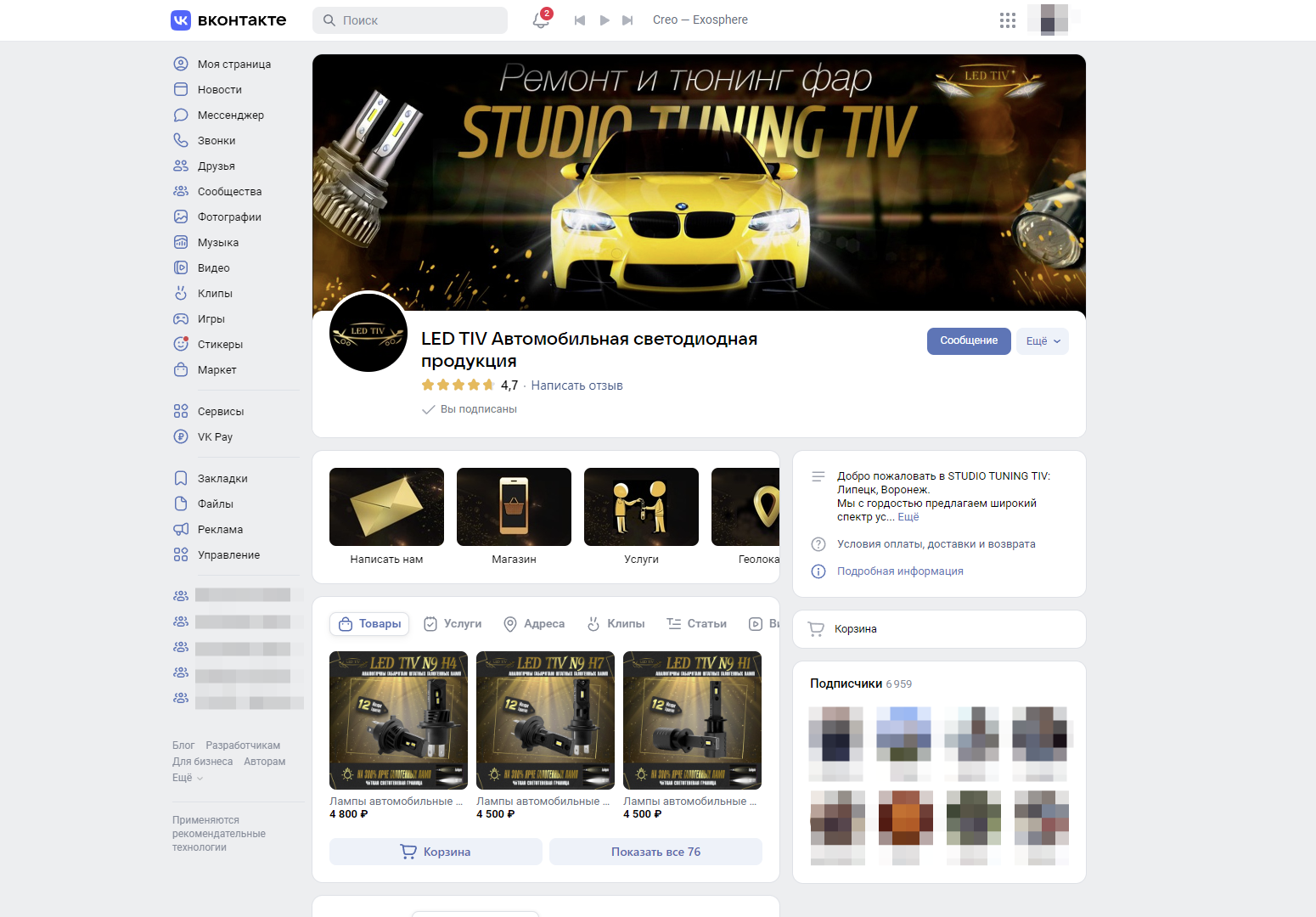The image size is (1316, 917).
Task: Open the VK services grid icon
Action: point(1007,20)
